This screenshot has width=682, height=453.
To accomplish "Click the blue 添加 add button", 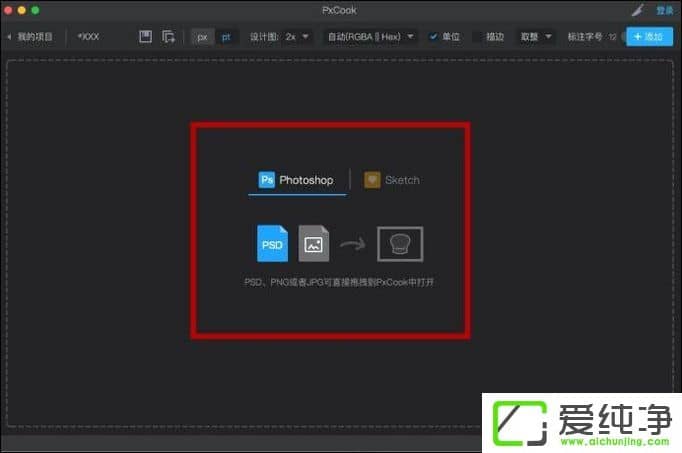I will pos(648,37).
